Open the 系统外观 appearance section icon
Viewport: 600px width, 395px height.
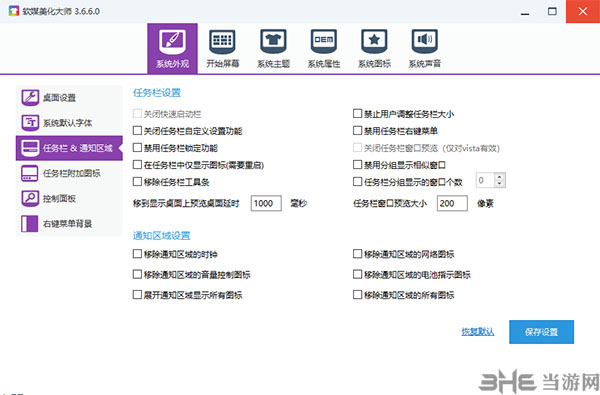pos(173,42)
